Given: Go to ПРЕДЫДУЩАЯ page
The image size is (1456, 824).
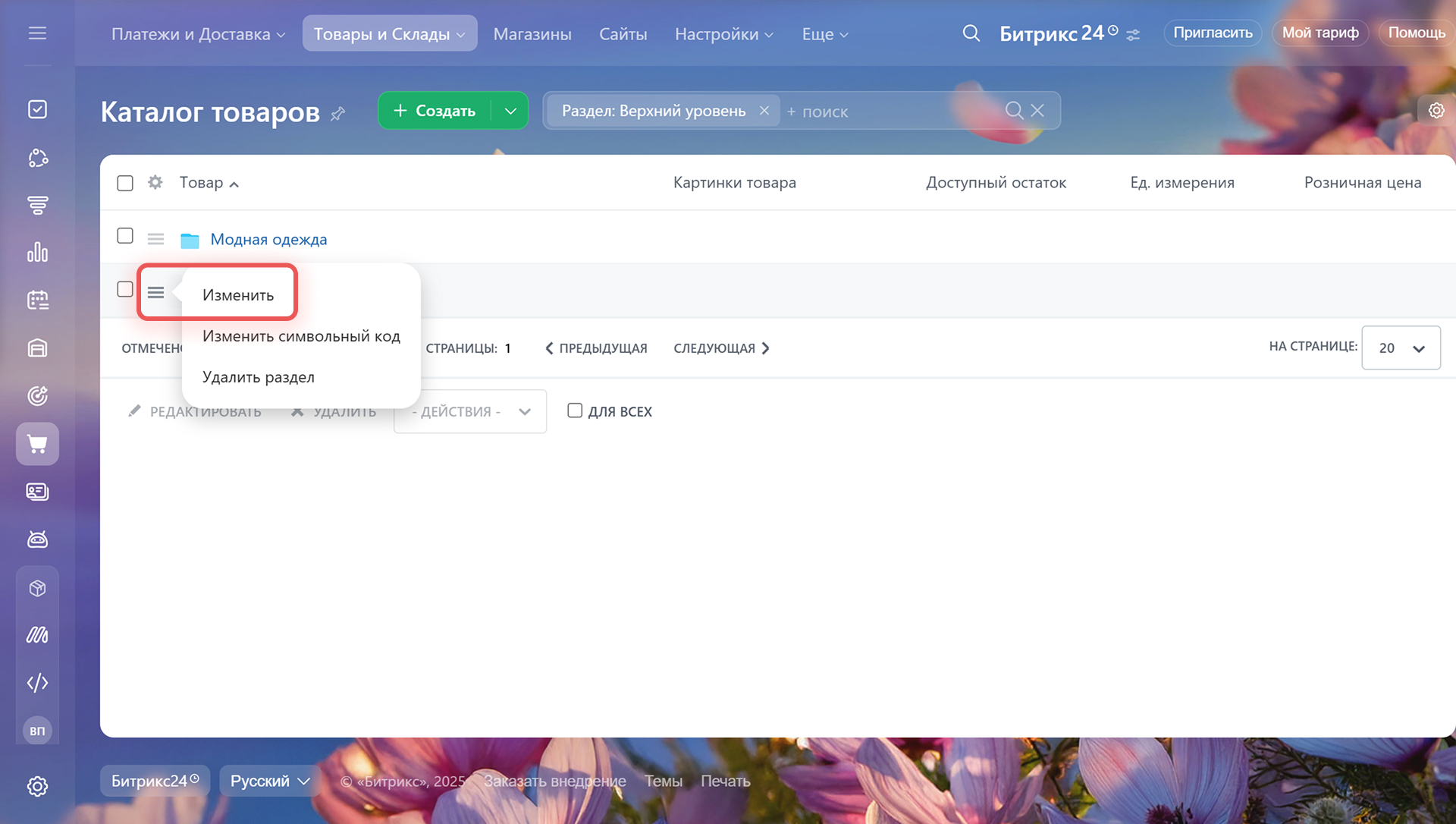Looking at the screenshot, I should pyautogui.click(x=596, y=348).
